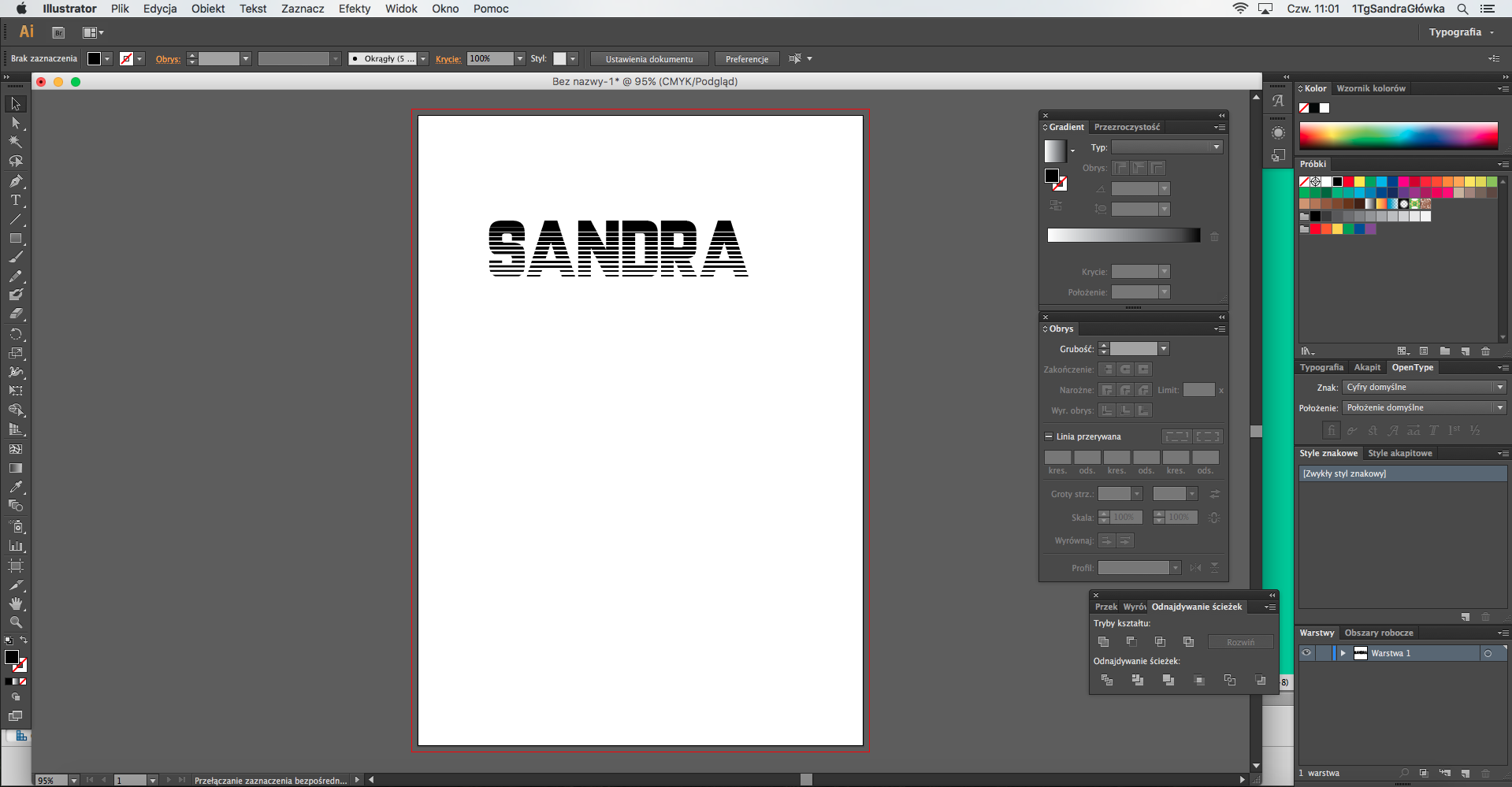Toggle visibility eye of Warstwa 1
The height and width of the screenshot is (787, 1512).
point(1306,653)
